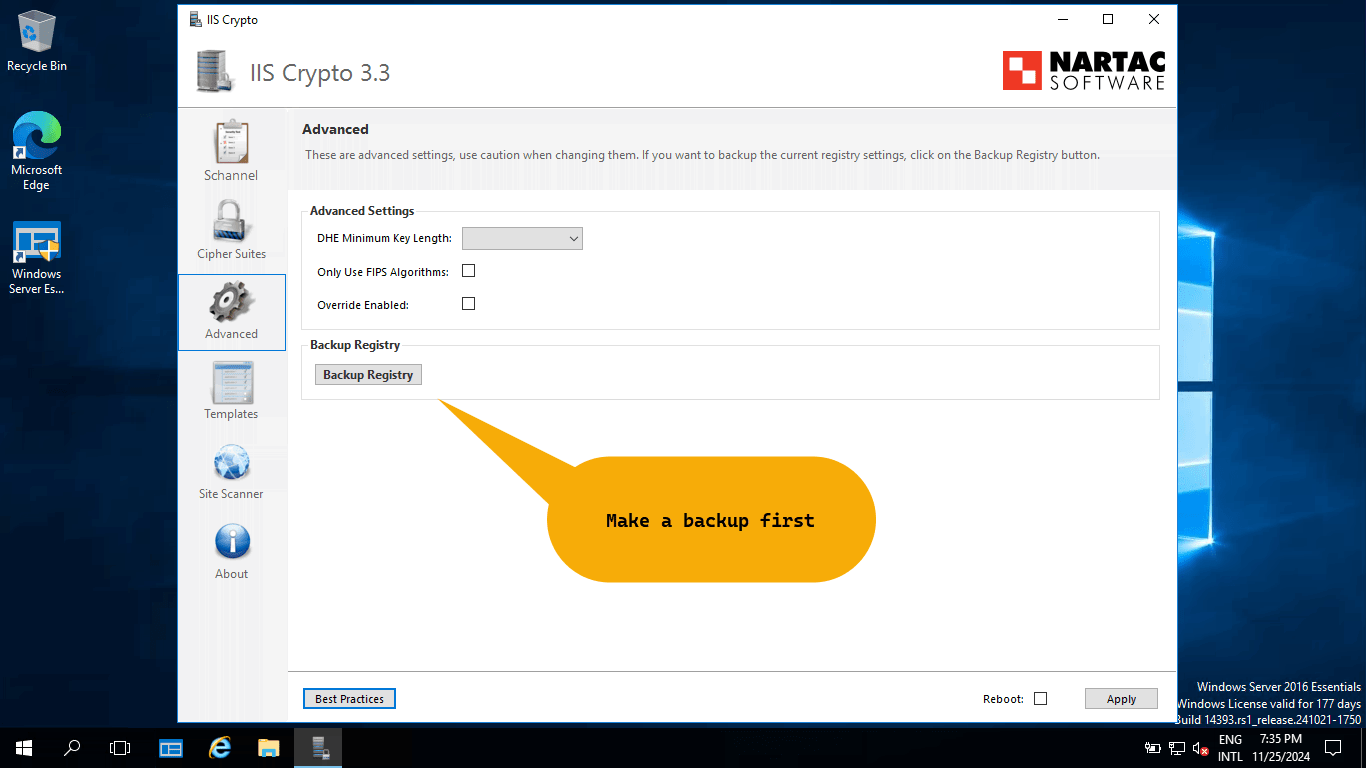The height and width of the screenshot is (768, 1366).
Task: Click the muted volume tray icon
Action: tap(1201, 748)
